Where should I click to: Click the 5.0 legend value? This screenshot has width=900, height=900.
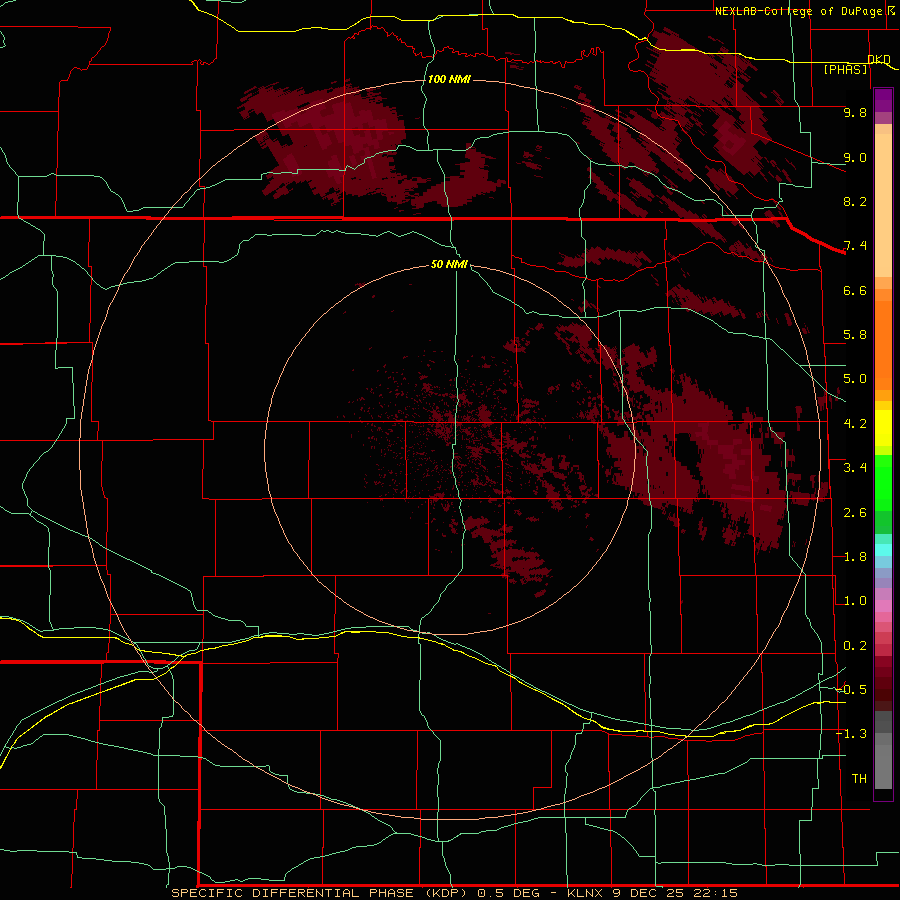(855, 379)
